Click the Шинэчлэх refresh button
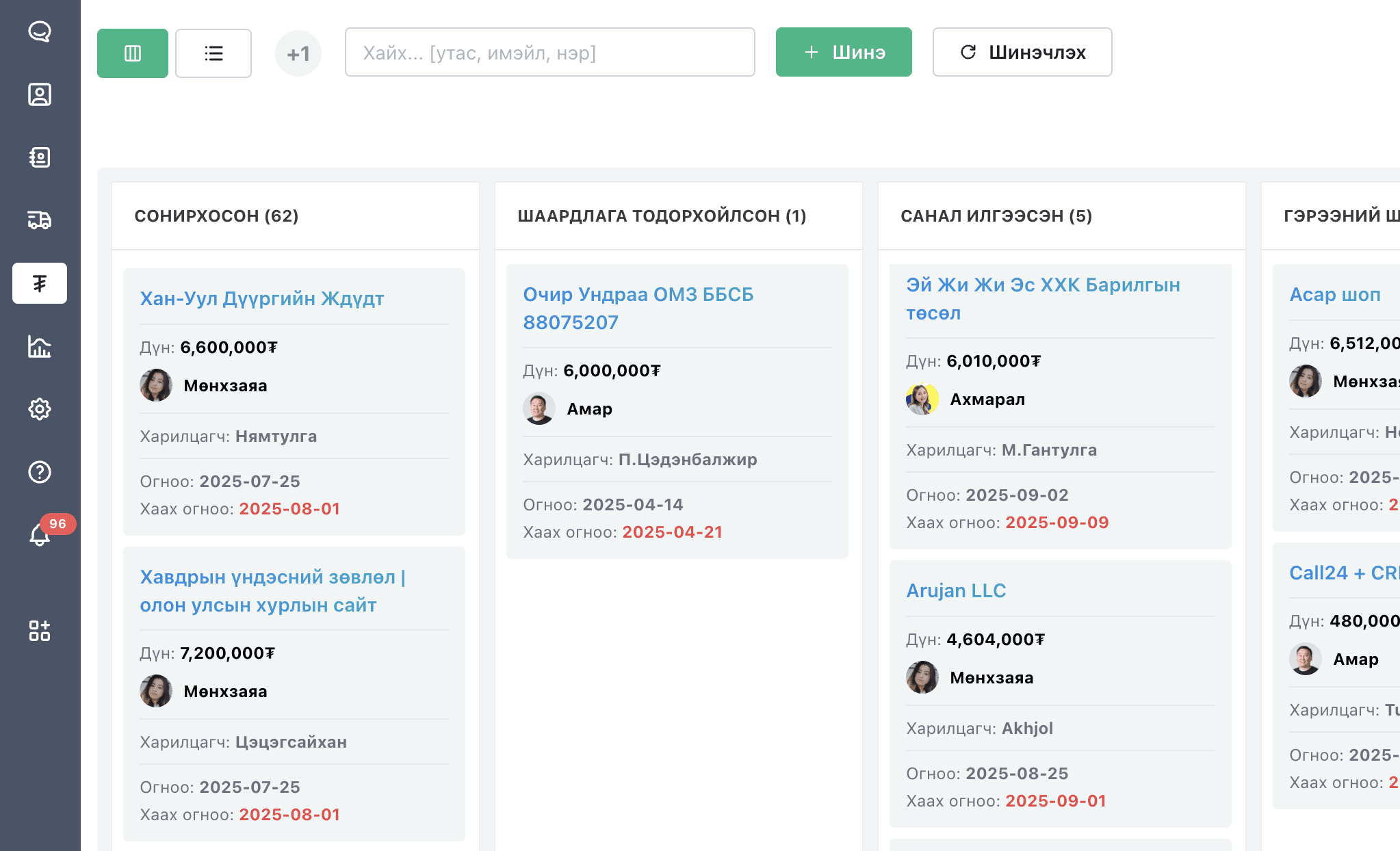Screen dimensions: 1400x851 [x=1022, y=52]
